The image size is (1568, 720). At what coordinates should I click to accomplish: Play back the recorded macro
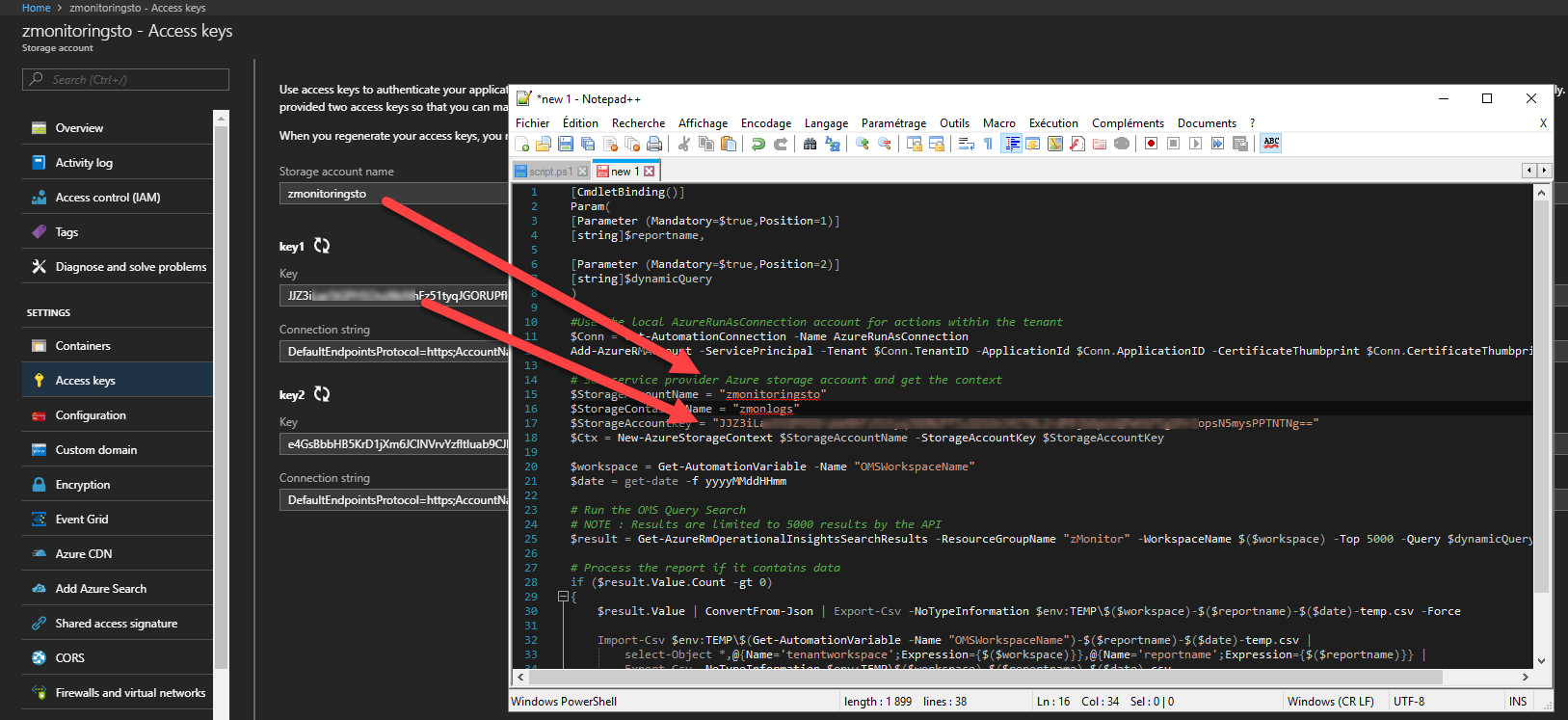(x=1195, y=144)
